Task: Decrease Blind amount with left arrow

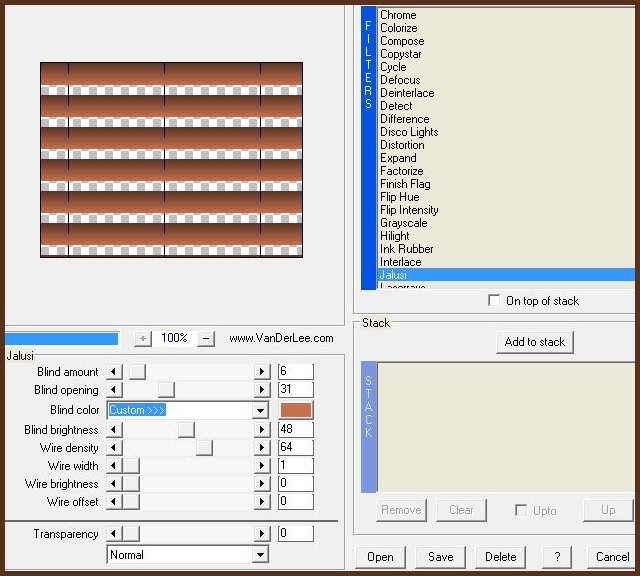Action: pyautogui.click(x=114, y=371)
